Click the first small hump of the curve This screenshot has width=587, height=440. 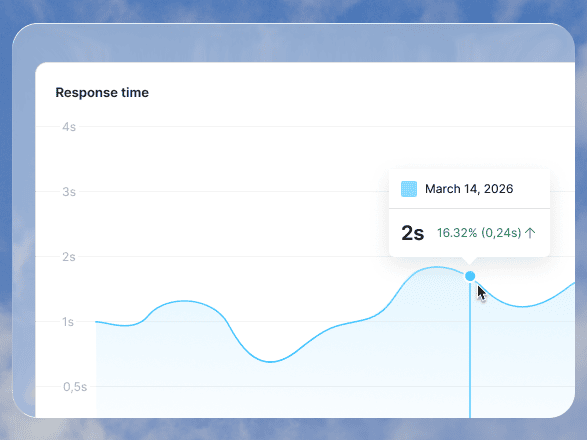coord(183,301)
